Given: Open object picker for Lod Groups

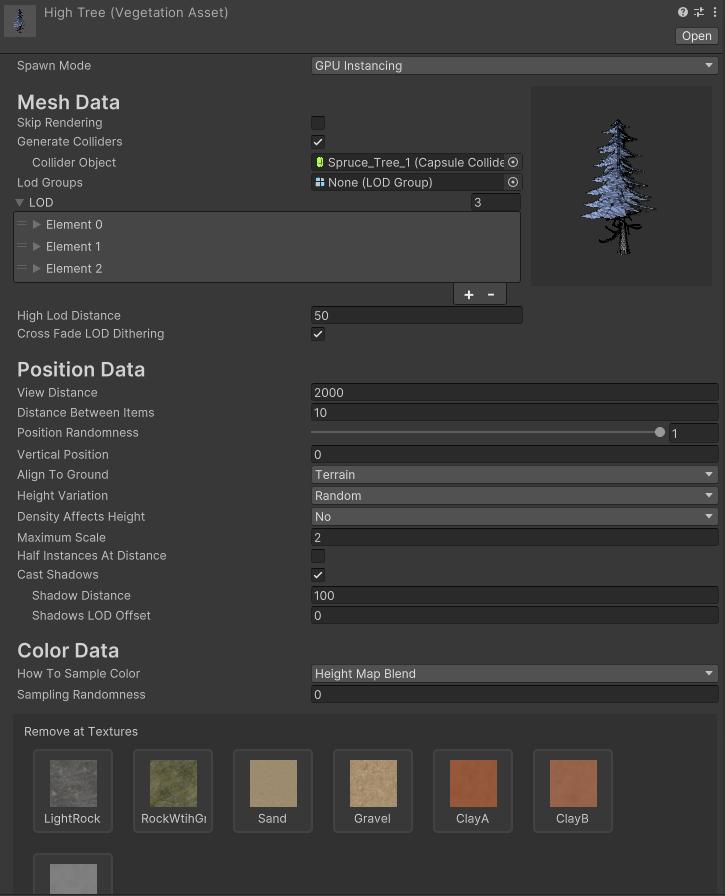Looking at the screenshot, I should point(513,183).
